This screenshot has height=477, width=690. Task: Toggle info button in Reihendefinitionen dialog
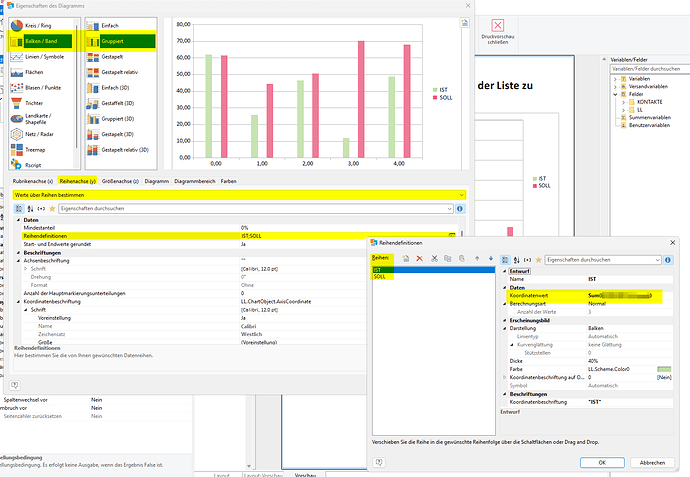coord(668,260)
